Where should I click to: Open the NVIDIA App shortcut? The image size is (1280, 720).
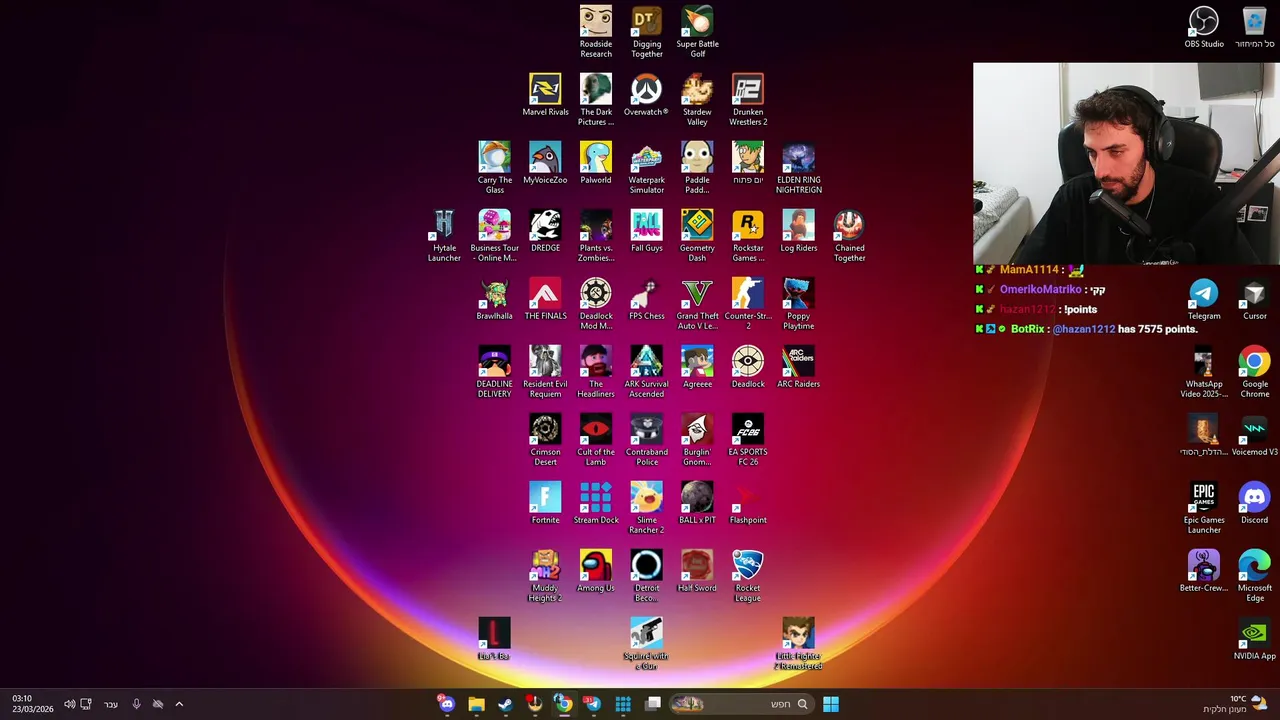[1254, 639]
